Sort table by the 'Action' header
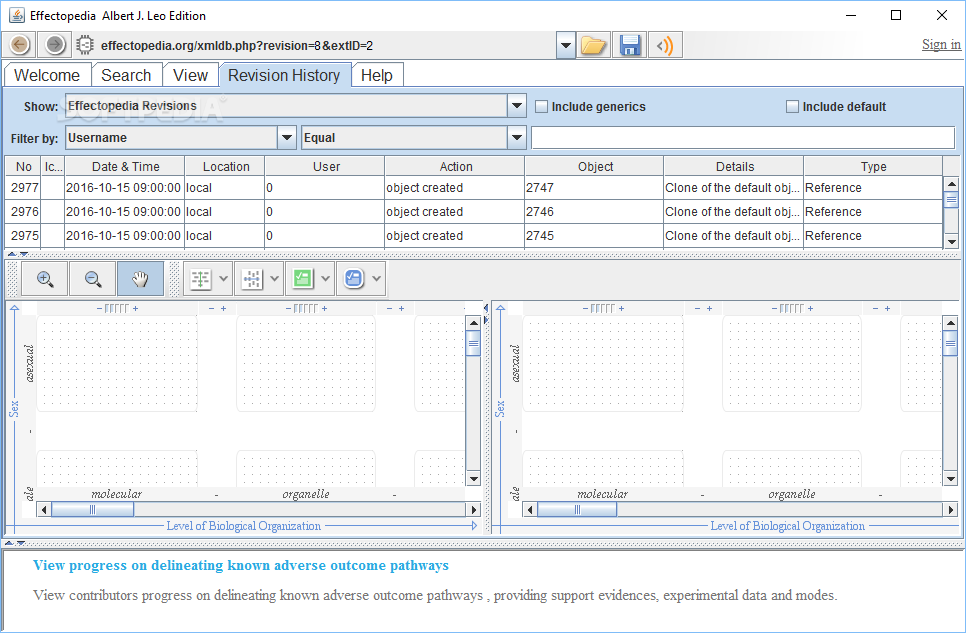This screenshot has height=633, width=966. click(x=456, y=166)
